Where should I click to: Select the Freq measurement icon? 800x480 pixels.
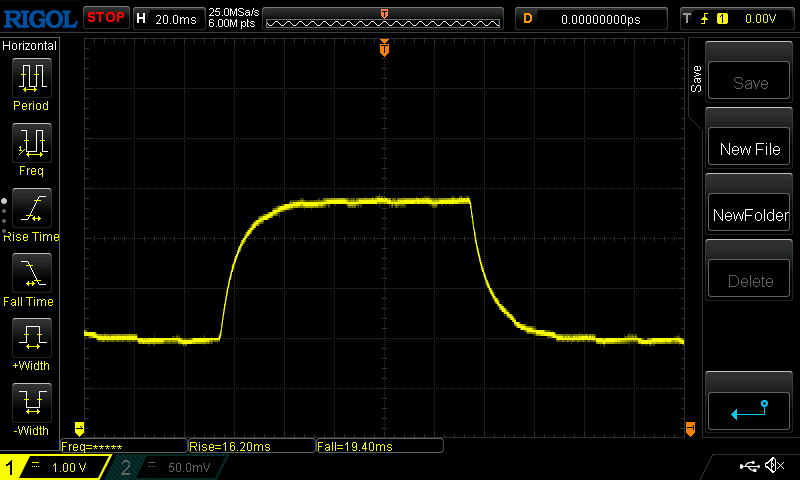32,142
